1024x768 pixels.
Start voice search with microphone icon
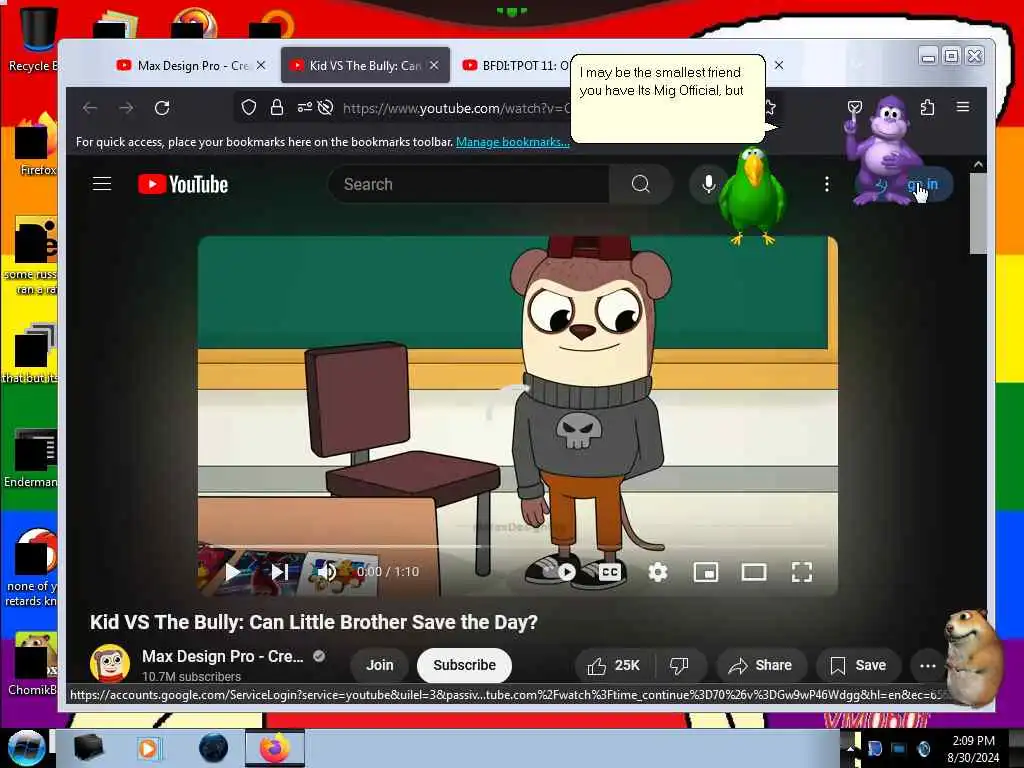click(x=708, y=184)
